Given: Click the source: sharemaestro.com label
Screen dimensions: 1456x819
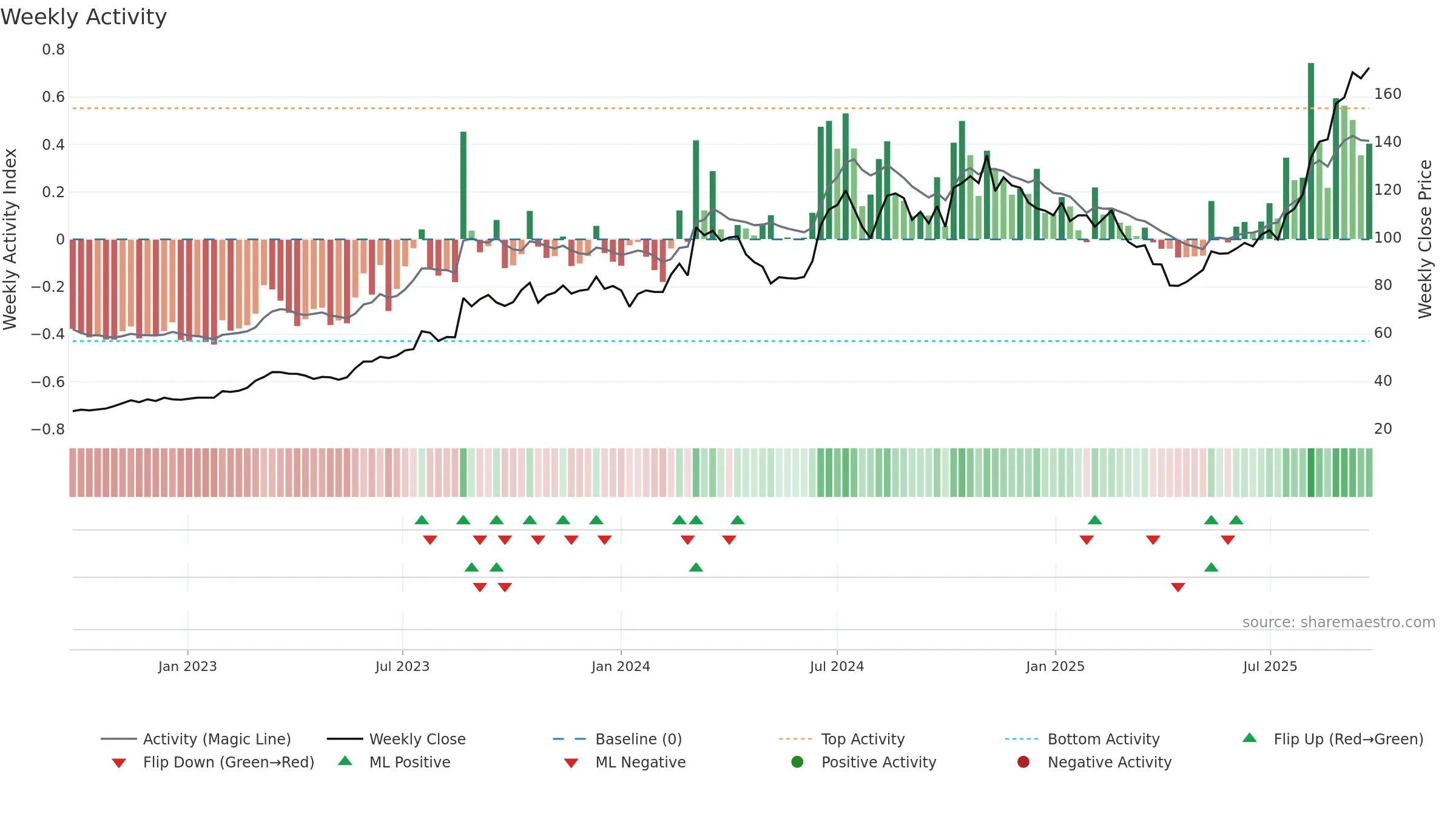Looking at the screenshot, I should point(1339,622).
